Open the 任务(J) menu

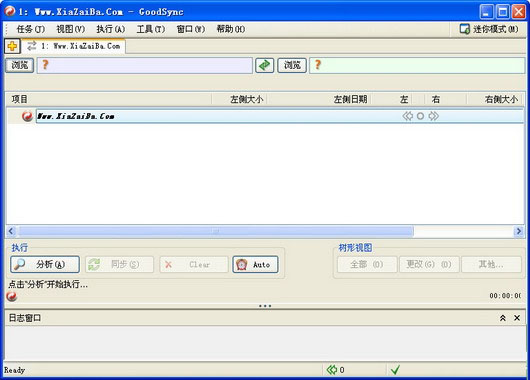[x=30, y=29]
